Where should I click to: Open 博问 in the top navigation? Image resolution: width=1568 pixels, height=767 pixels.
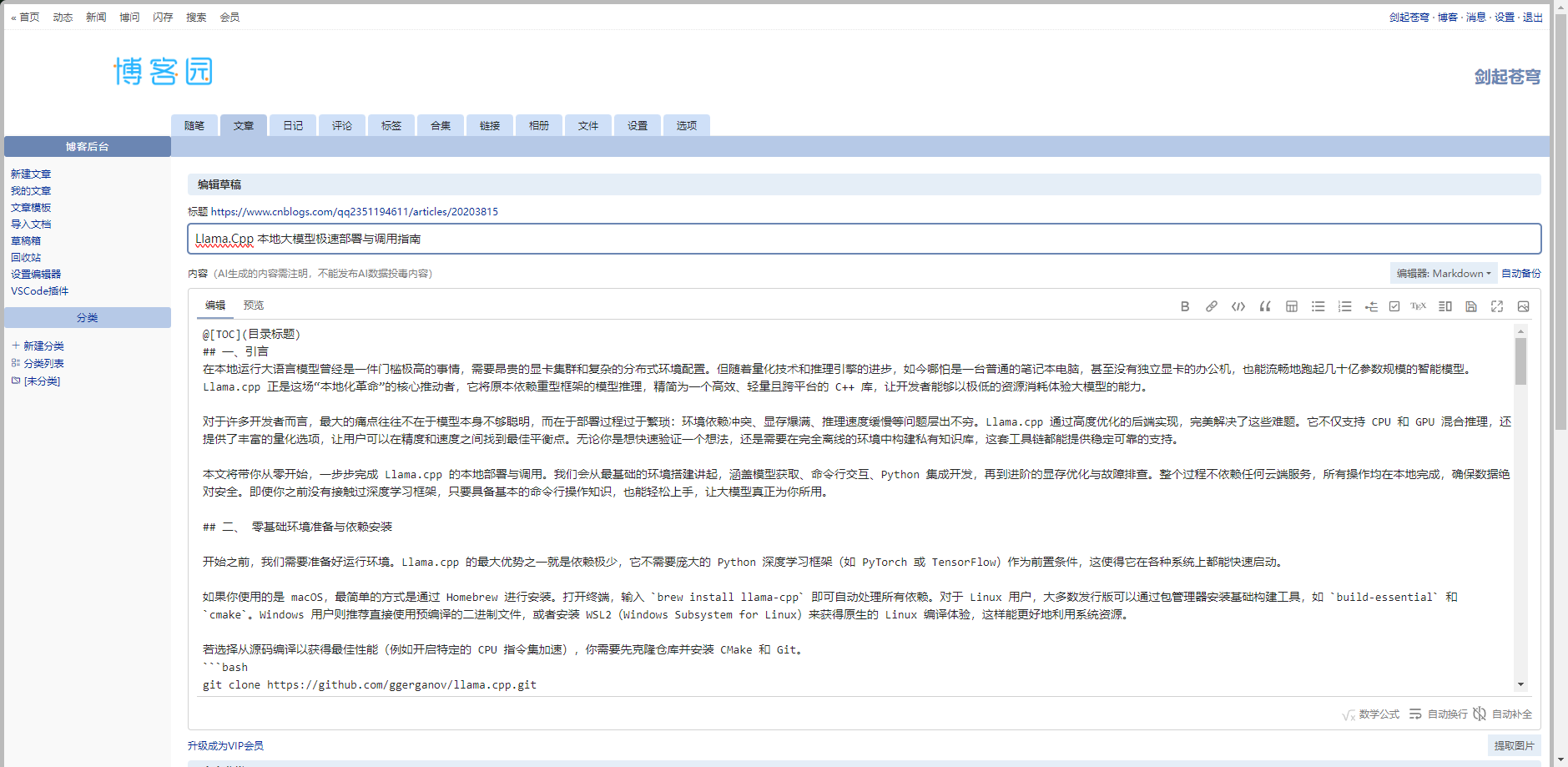coord(129,17)
